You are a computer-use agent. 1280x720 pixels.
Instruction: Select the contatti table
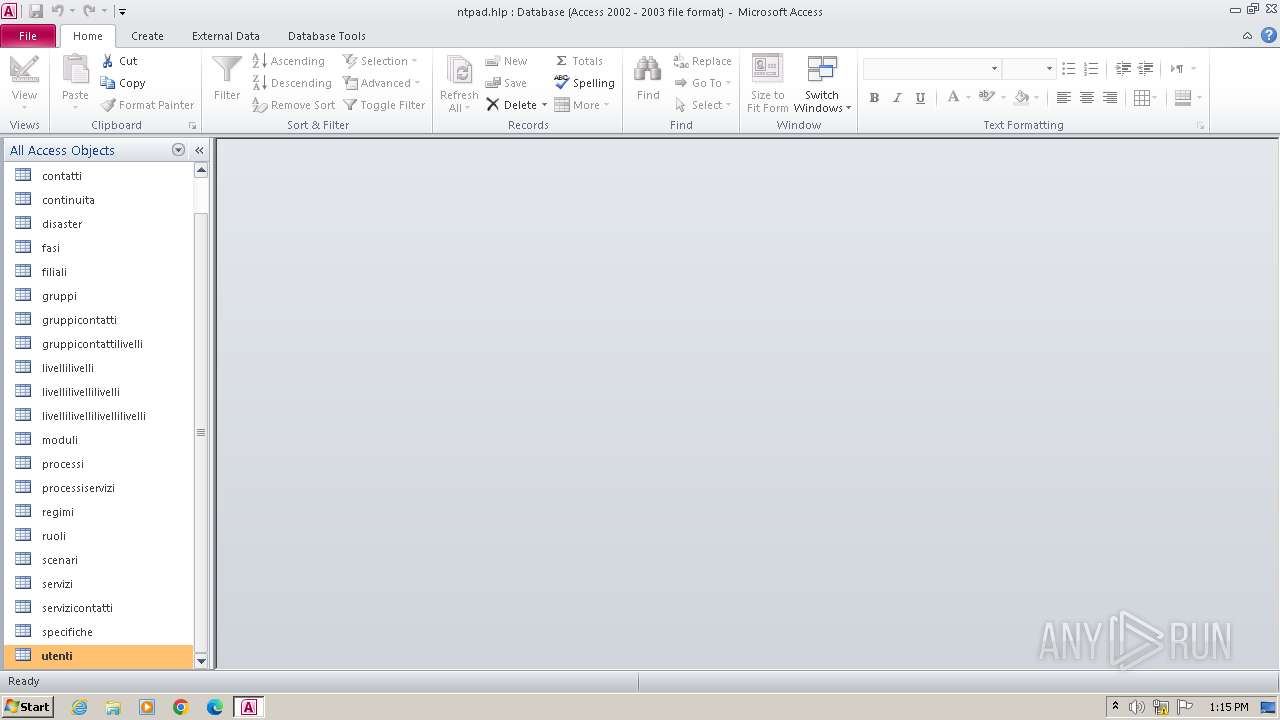(98, 176)
